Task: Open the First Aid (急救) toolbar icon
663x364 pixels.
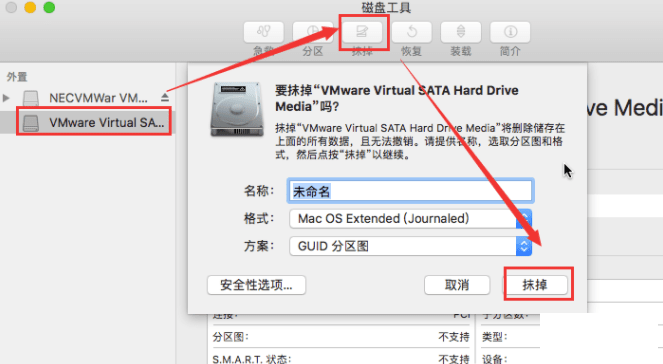Action: 264,32
